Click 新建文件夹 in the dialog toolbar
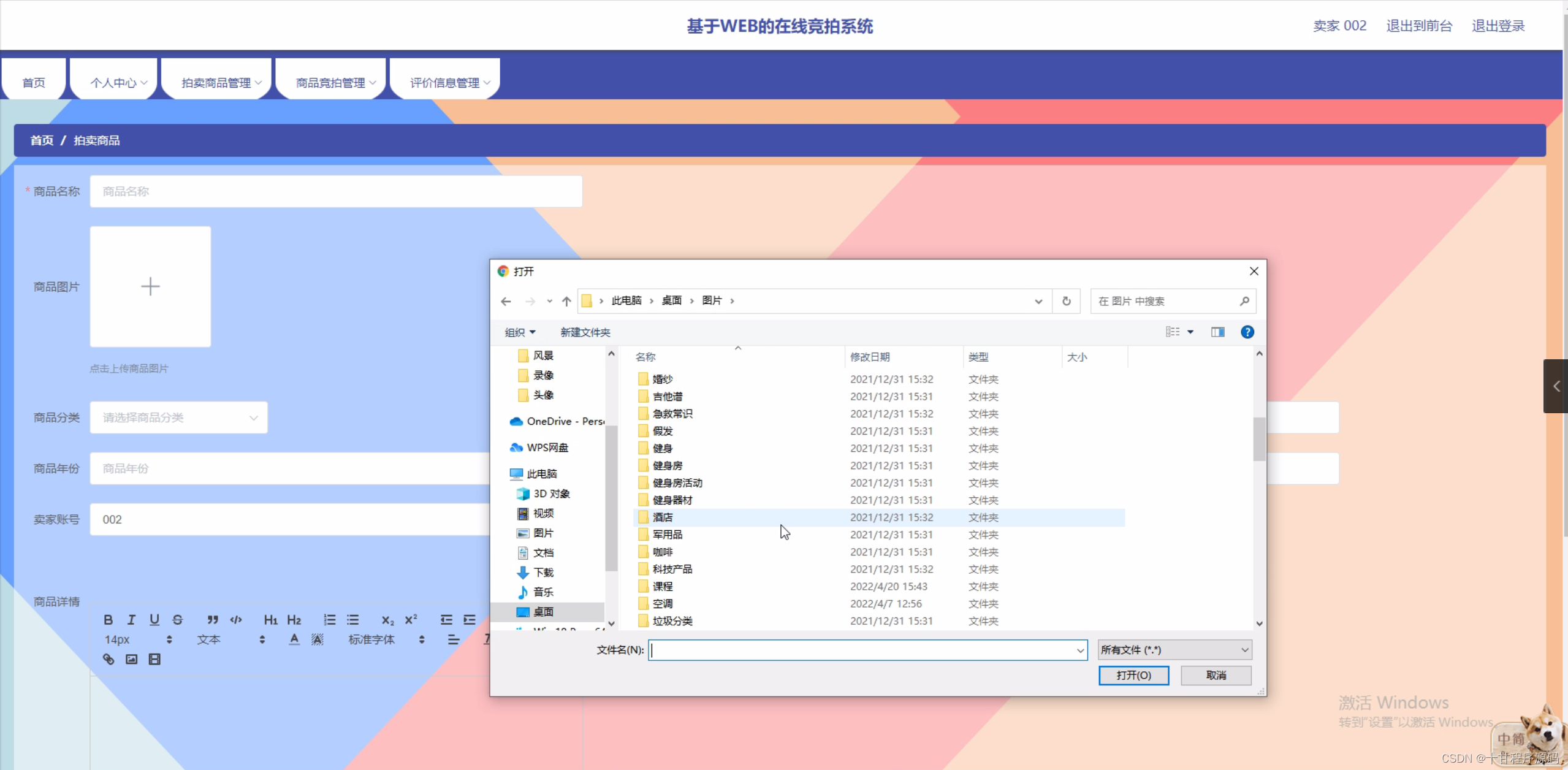This screenshot has width=1568, height=770. 585,332
